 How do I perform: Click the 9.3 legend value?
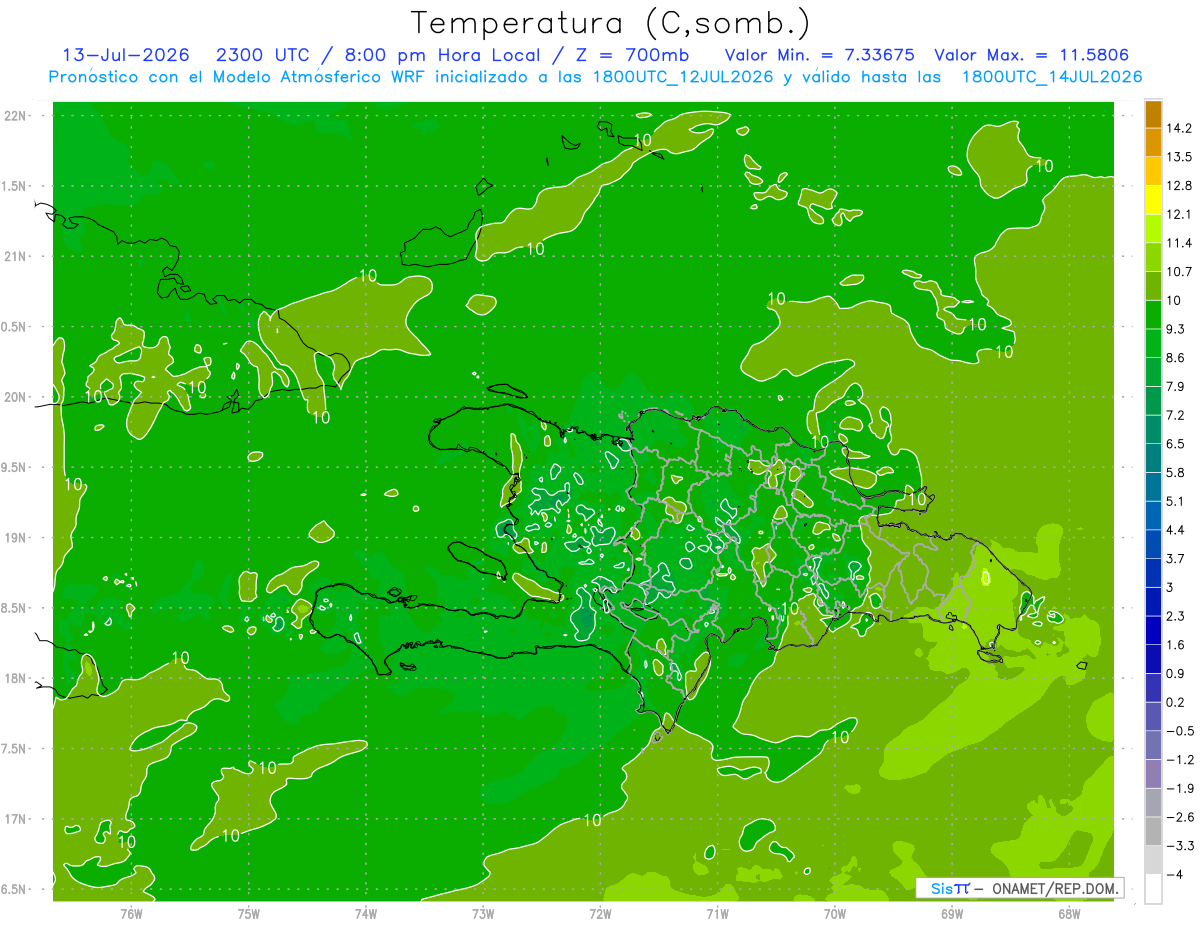(x=1176, y=329)
